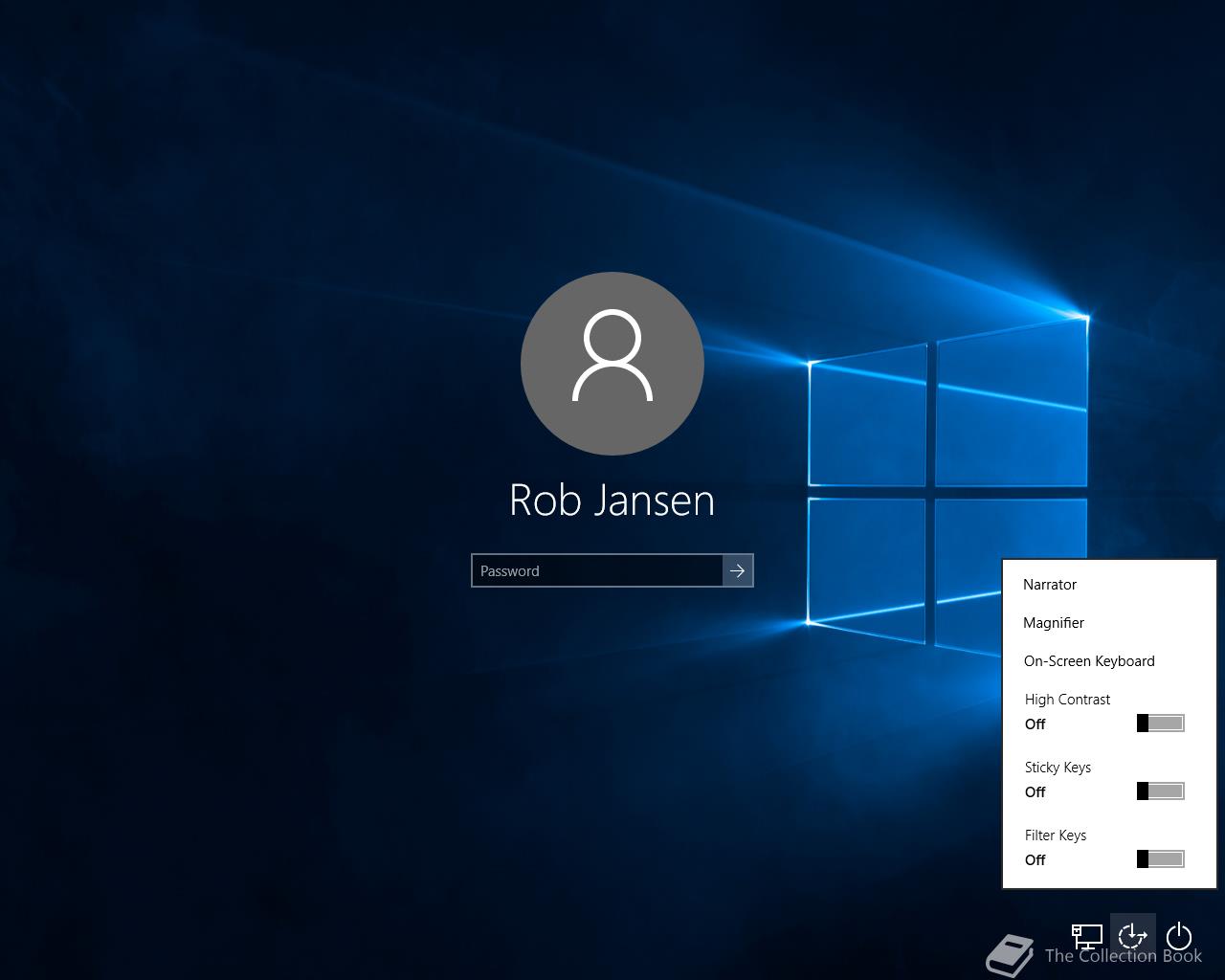
Task: Close menu via Ease of Access icon
Action: point(1133,936)
